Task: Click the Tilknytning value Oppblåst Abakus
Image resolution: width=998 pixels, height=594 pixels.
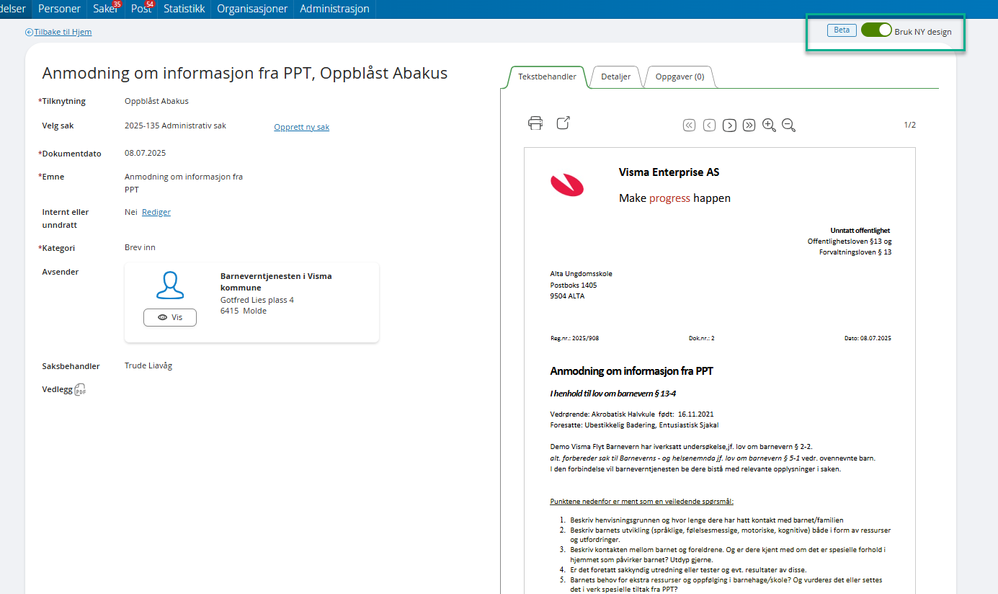Action: click(156, 101)
